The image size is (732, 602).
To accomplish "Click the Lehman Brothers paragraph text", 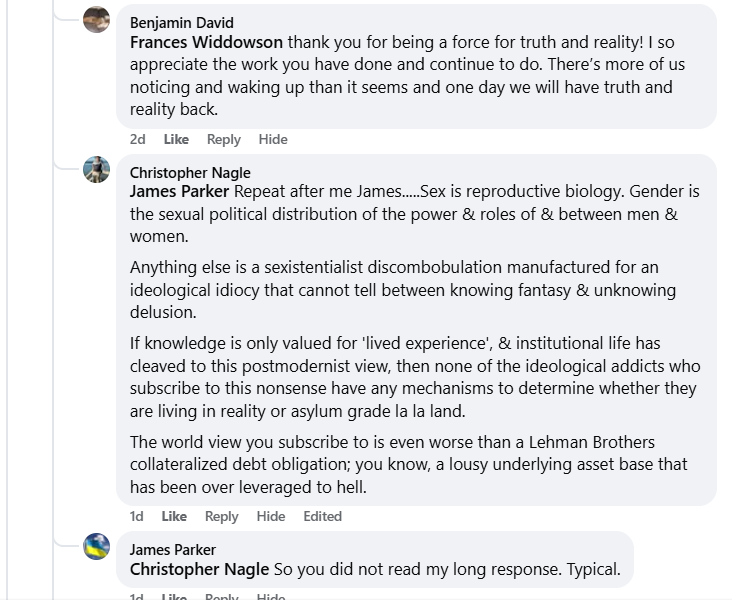I will [406, 464].
